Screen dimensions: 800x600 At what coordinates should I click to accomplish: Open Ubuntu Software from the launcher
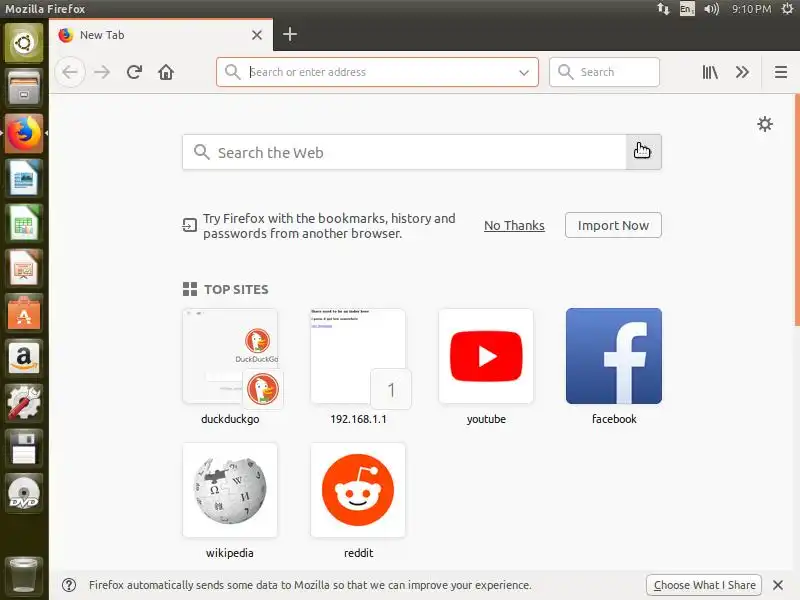tap(24, 313)
